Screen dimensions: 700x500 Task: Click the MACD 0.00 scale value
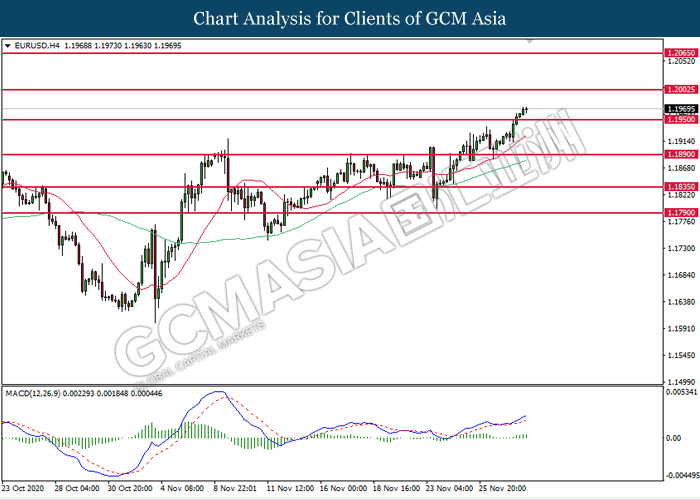[674, 438]
